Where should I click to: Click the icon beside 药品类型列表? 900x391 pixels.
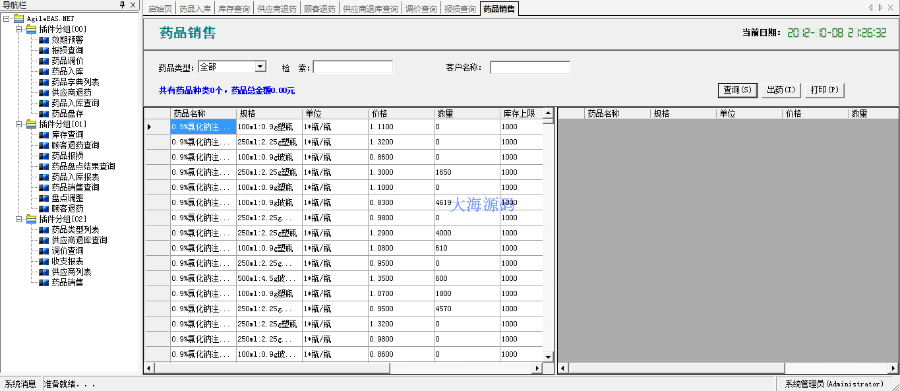(x=44, y=230)
